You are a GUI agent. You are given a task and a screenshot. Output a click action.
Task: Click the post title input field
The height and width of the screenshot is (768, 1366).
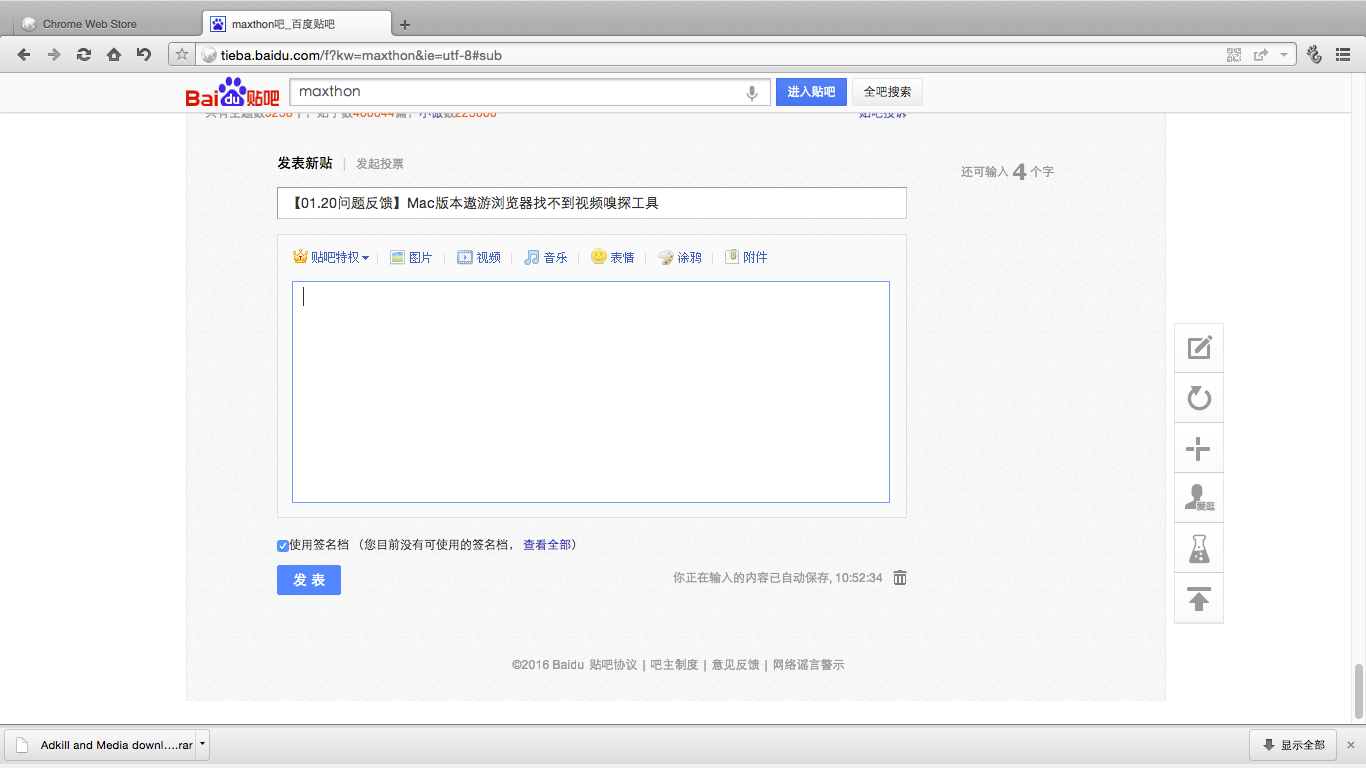[x=592, y=203]
